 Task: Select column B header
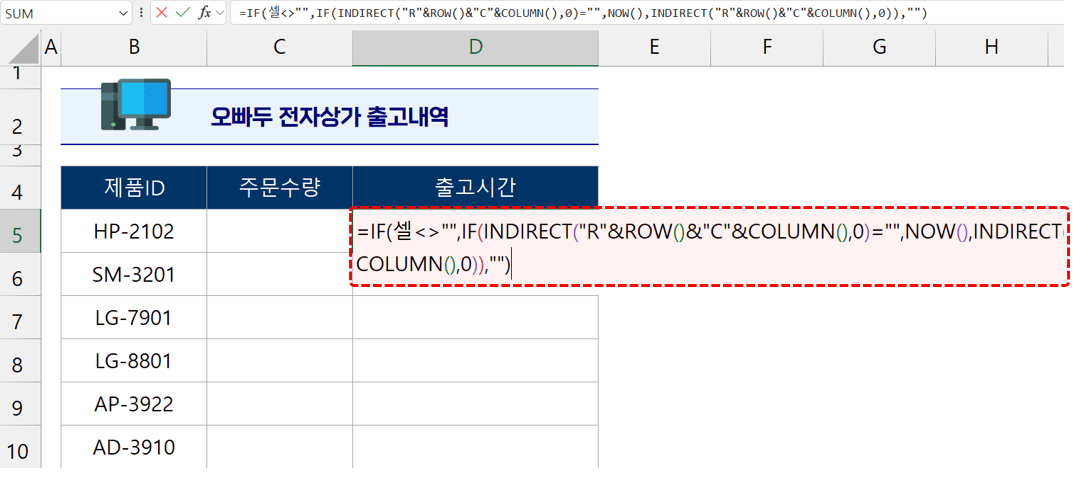[x=133, y=46]
